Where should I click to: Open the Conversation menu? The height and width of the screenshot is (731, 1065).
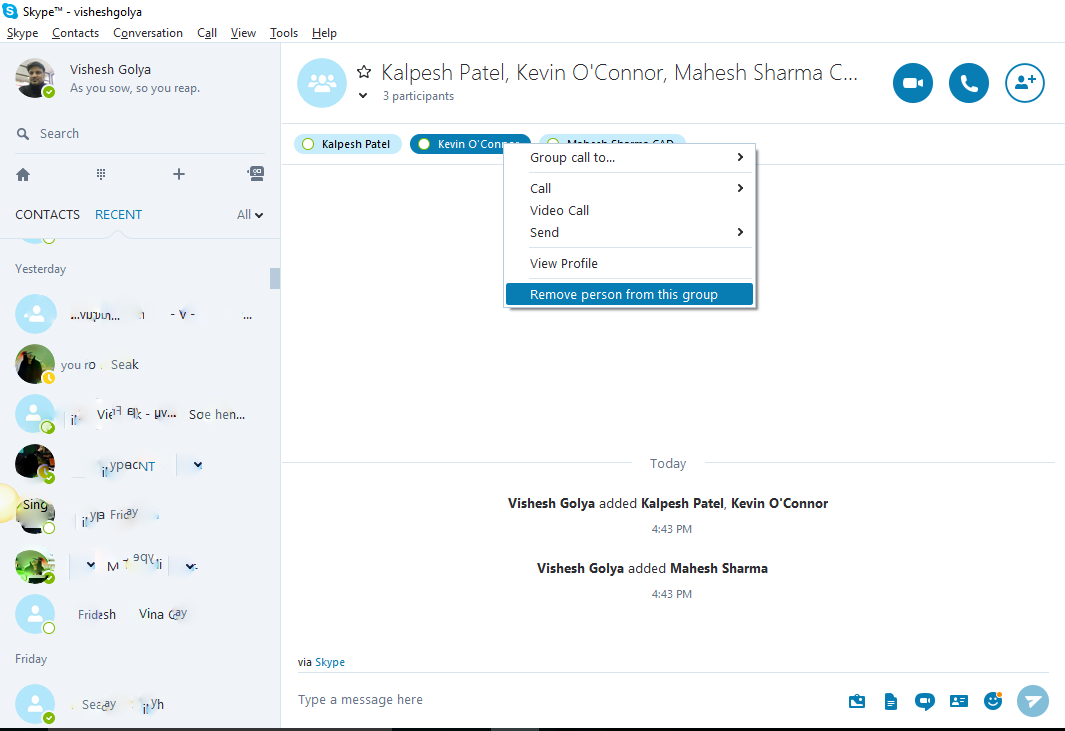point(147,33)
